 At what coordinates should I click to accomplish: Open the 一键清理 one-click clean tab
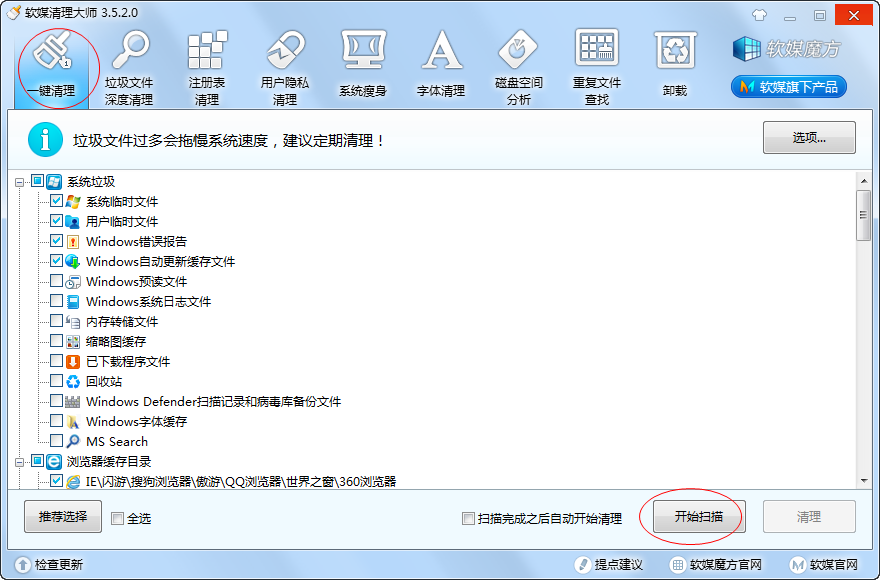pos(52,68)
